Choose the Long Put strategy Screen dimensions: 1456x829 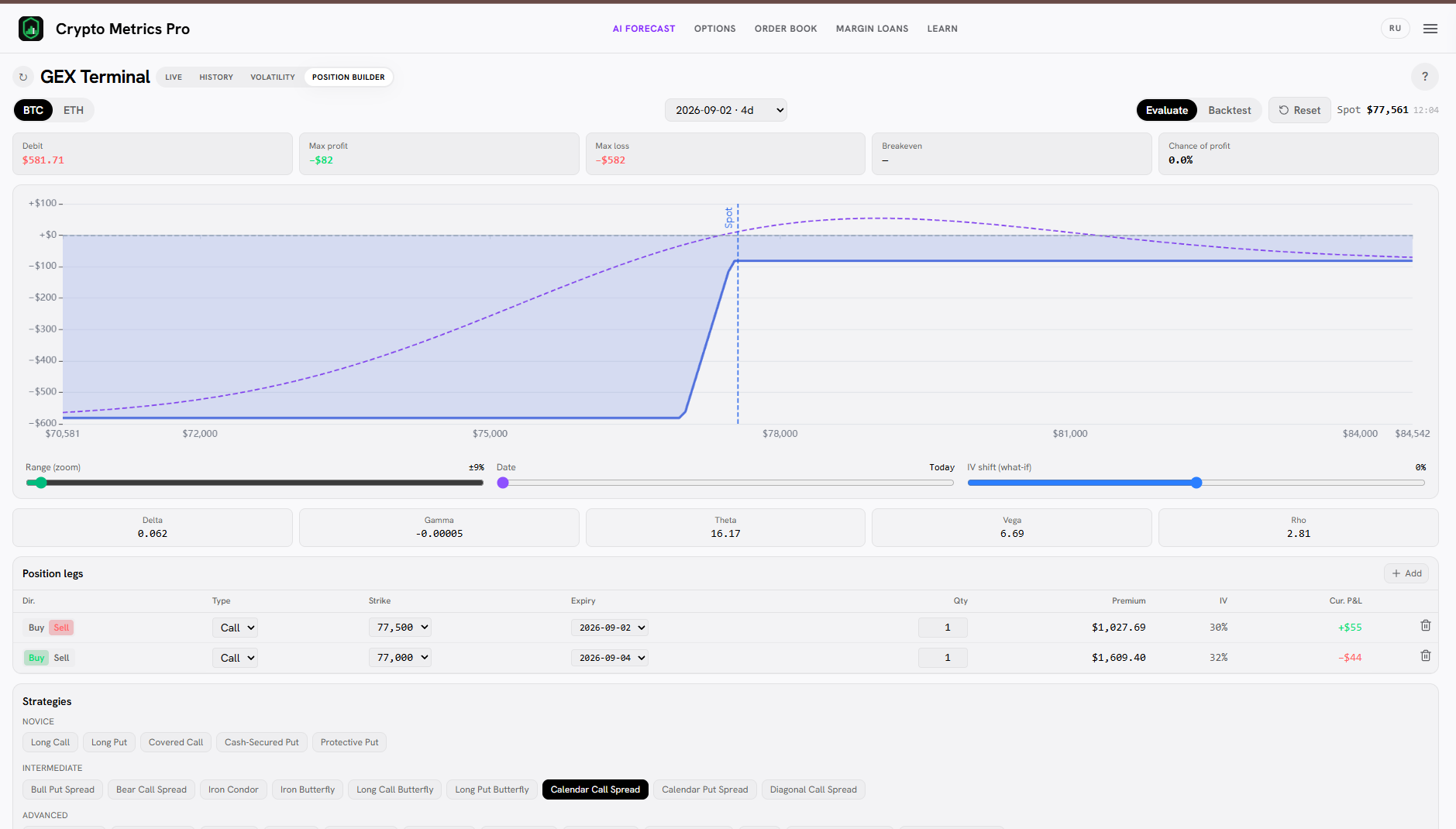pyautogui.click(x=109, y=742)
